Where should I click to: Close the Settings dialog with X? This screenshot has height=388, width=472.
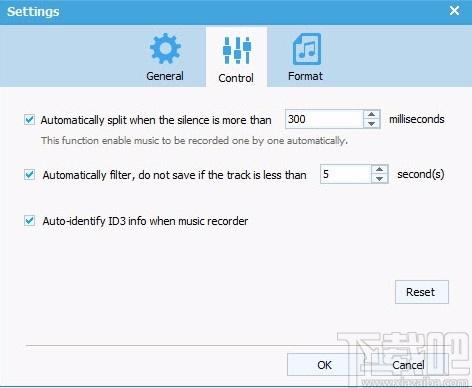tap(454, 11)
